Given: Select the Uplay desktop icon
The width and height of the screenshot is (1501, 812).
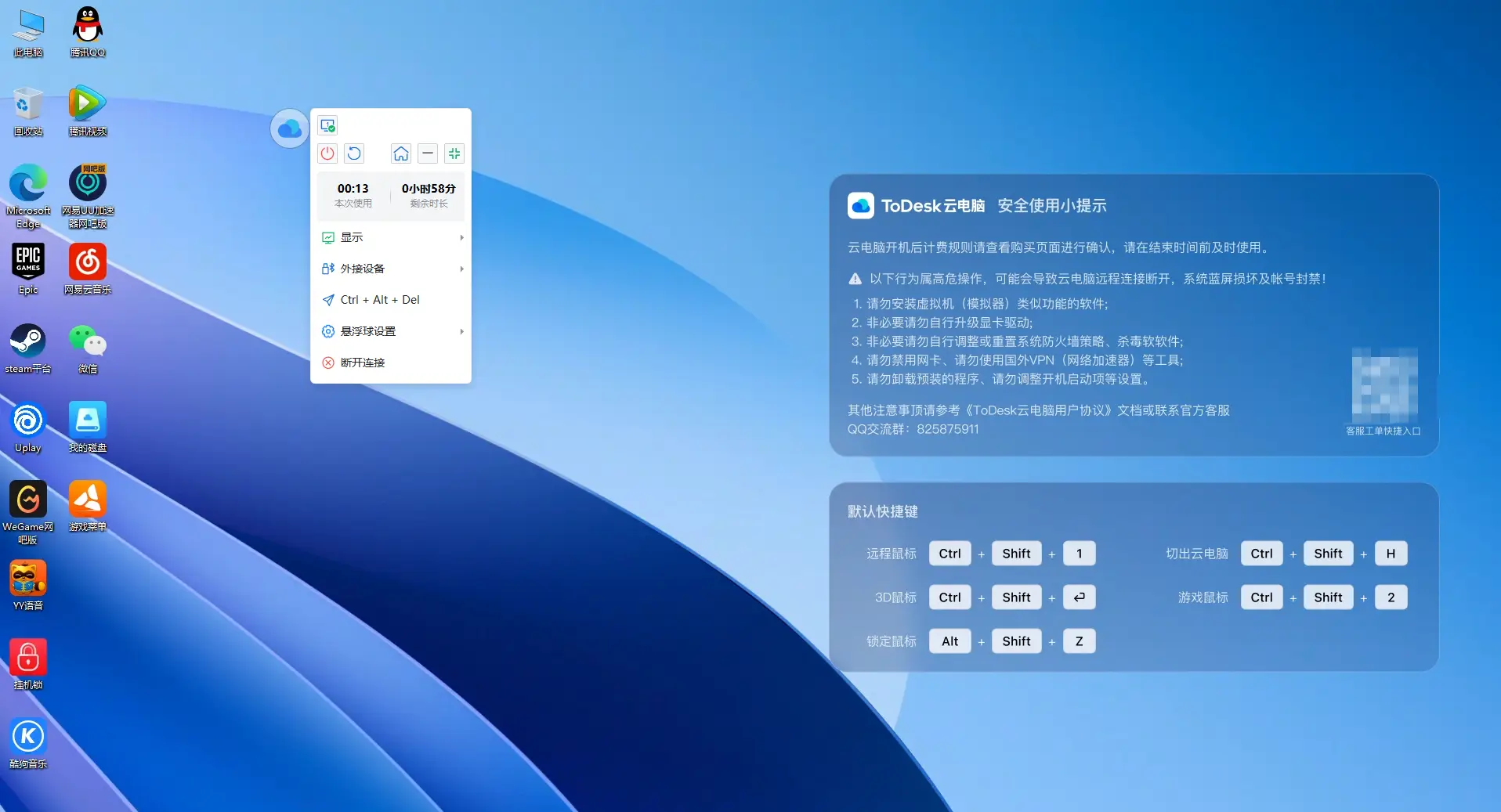Looking at the screenshot, I should (28, 428).
